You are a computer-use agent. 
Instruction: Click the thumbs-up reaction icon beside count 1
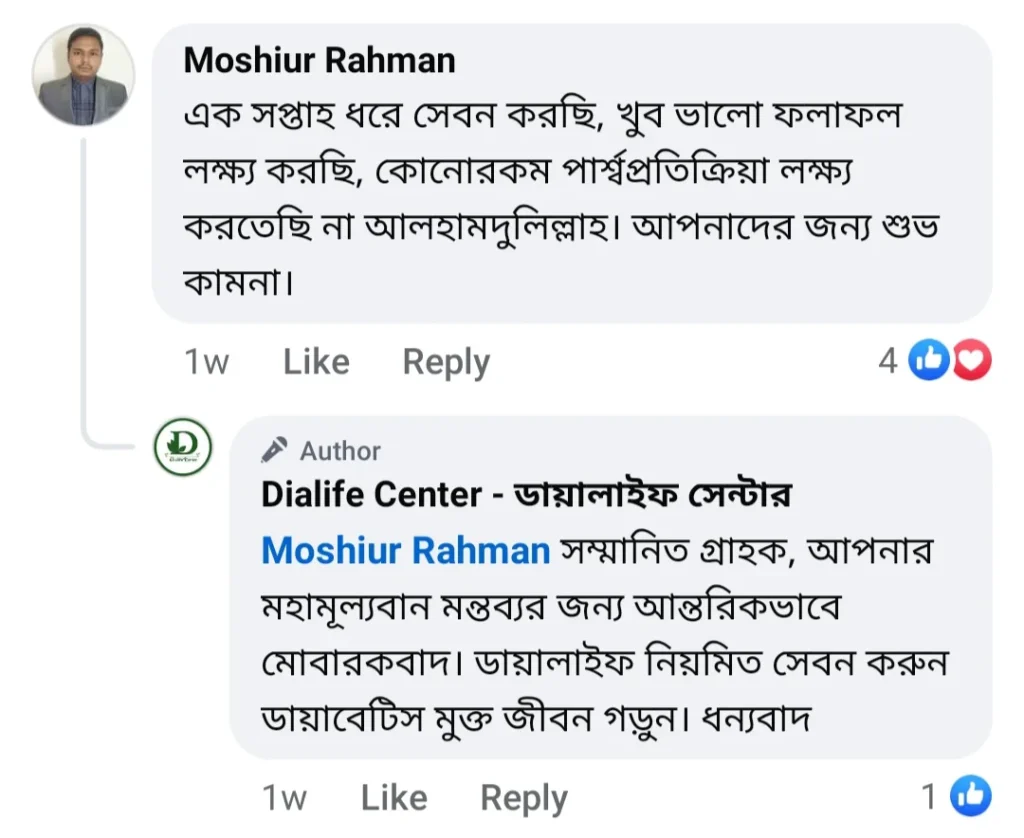(970, 796)
